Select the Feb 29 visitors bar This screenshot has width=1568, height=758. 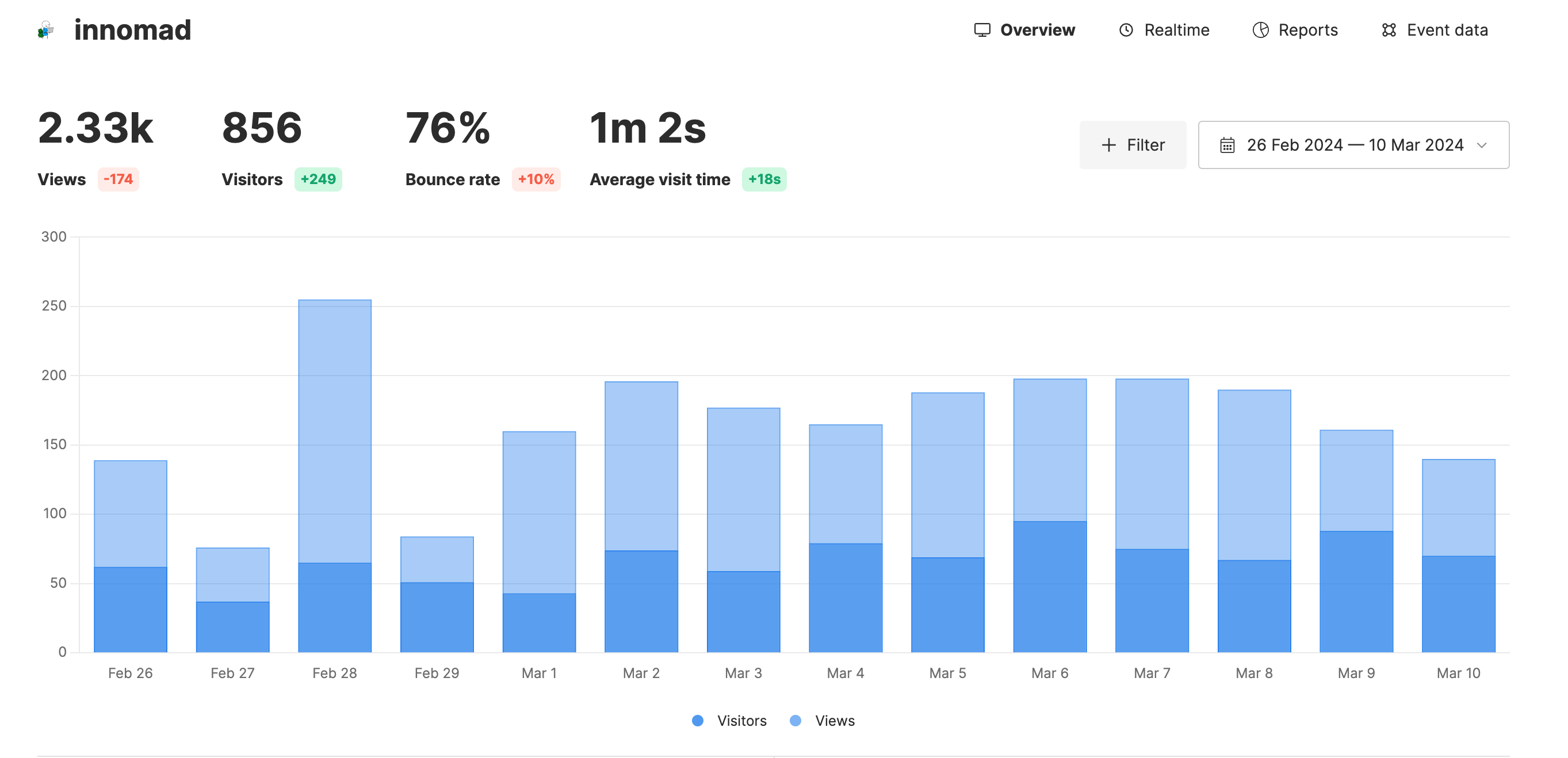pyautogui.click(x=437, y=617)
